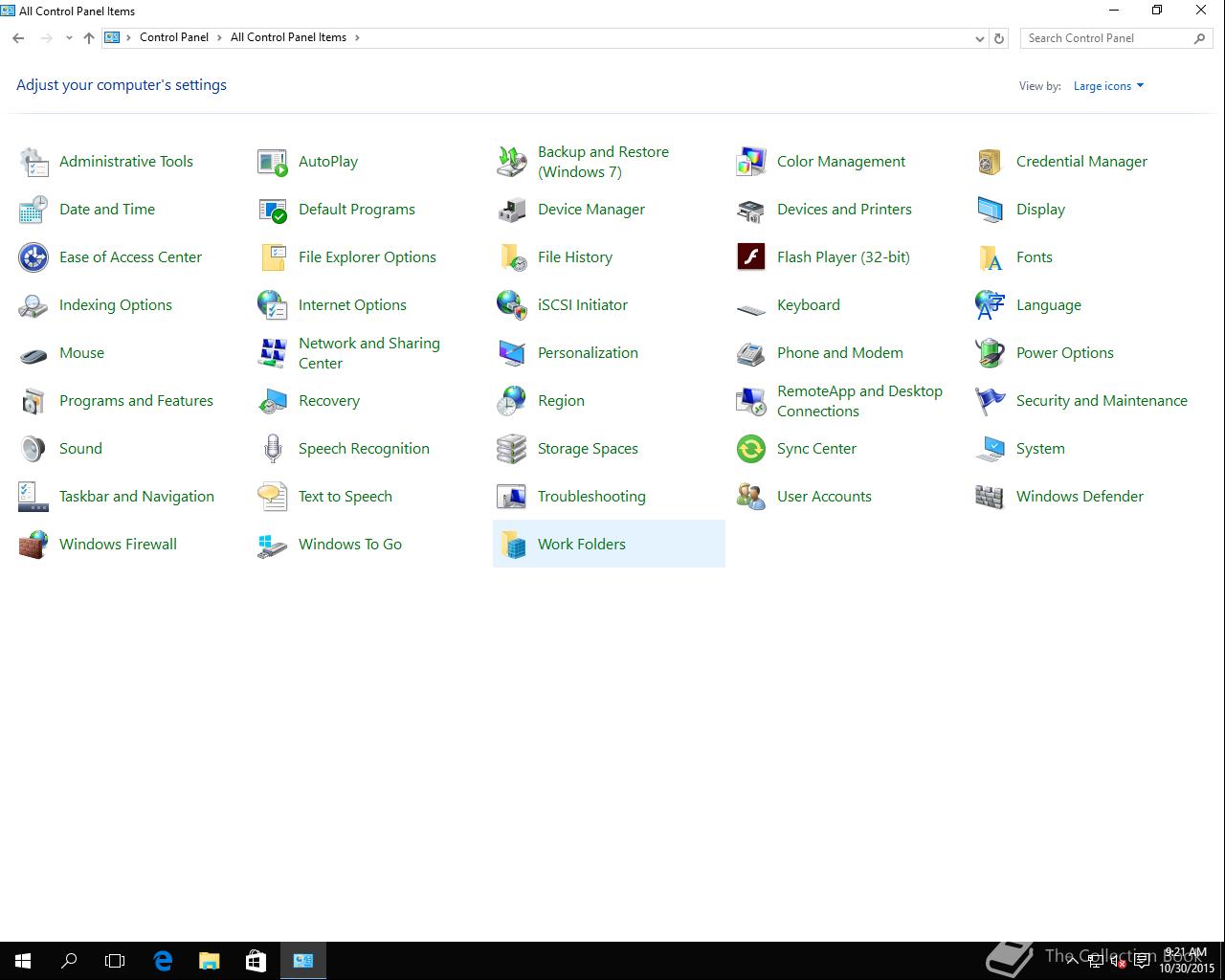Viewport: 1225px width, 980px height.
Task: Click the Speech Recognition link
Action: point(364,449)
